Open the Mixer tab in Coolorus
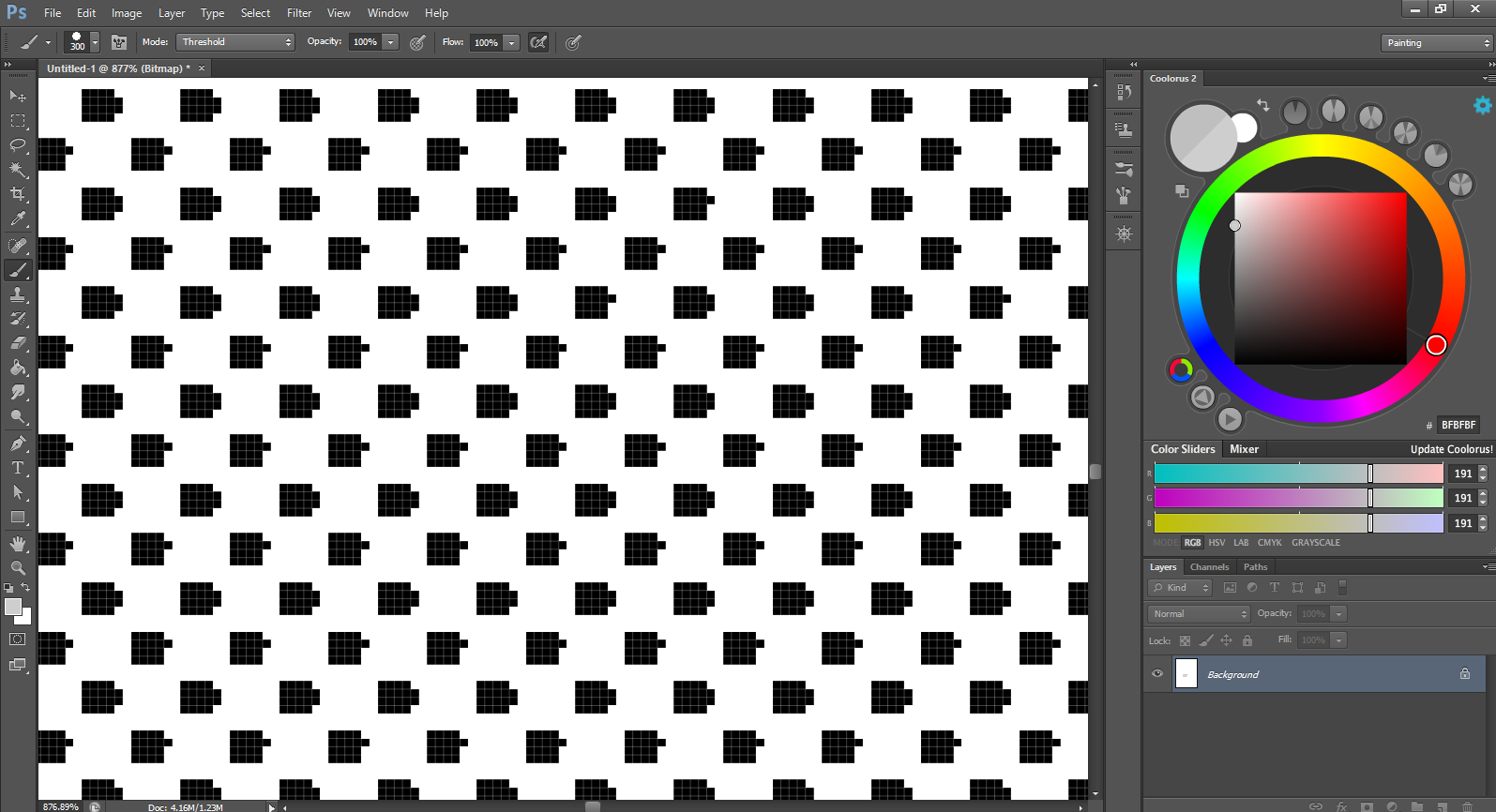 pyautogui.click(x=1244, y=449)
